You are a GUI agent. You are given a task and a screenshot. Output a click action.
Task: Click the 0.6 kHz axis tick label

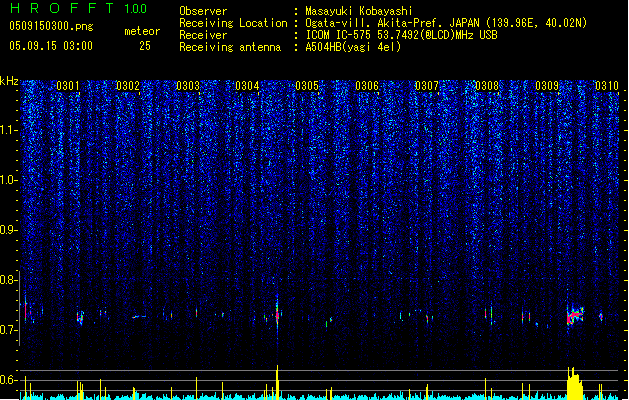tap(9, 380)
